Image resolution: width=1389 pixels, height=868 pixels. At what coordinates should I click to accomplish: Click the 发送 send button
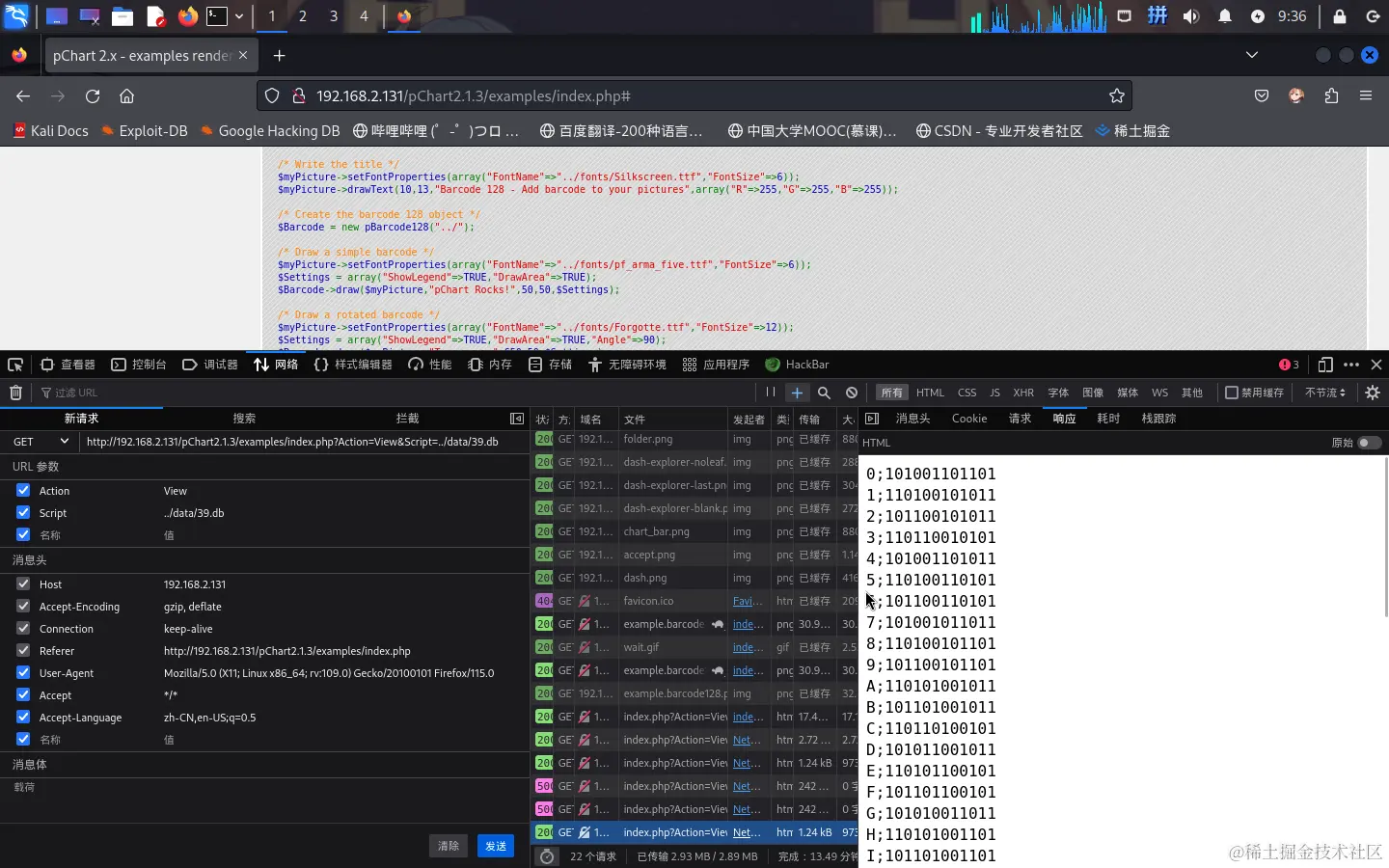[x=496, y=846]
